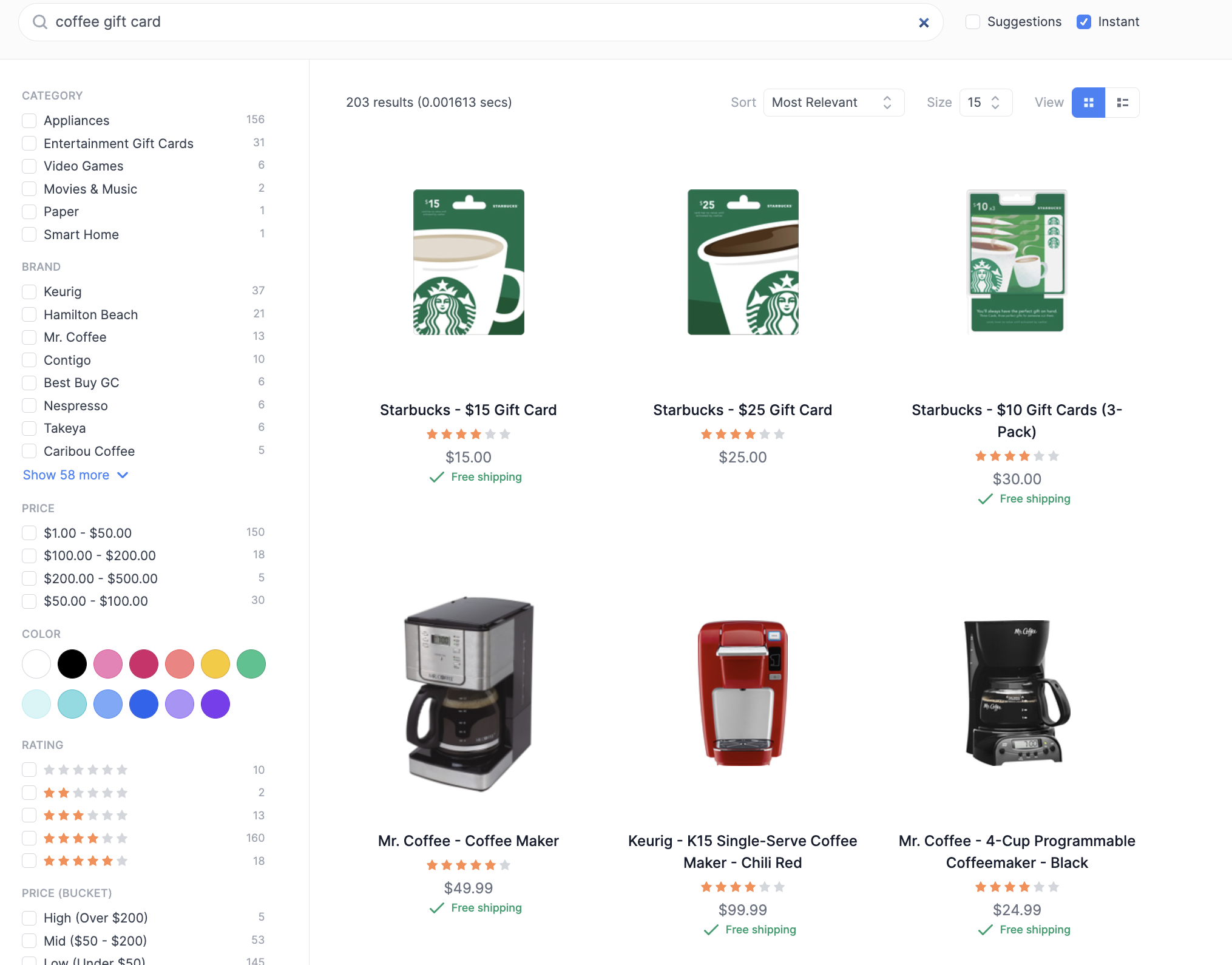Pick the royal blue color swatch

point(144,704)
